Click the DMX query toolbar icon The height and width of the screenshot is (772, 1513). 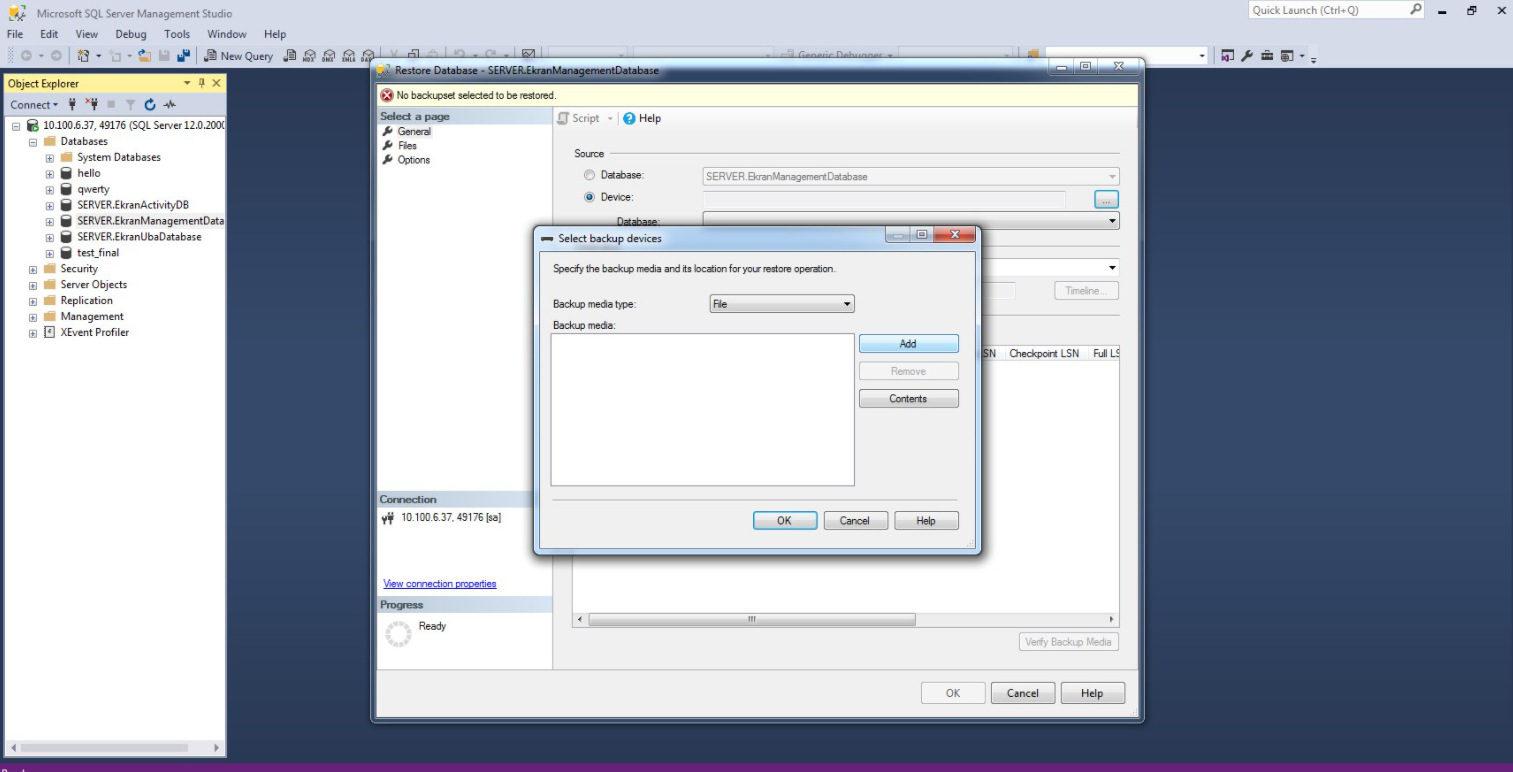pos(330,56)
